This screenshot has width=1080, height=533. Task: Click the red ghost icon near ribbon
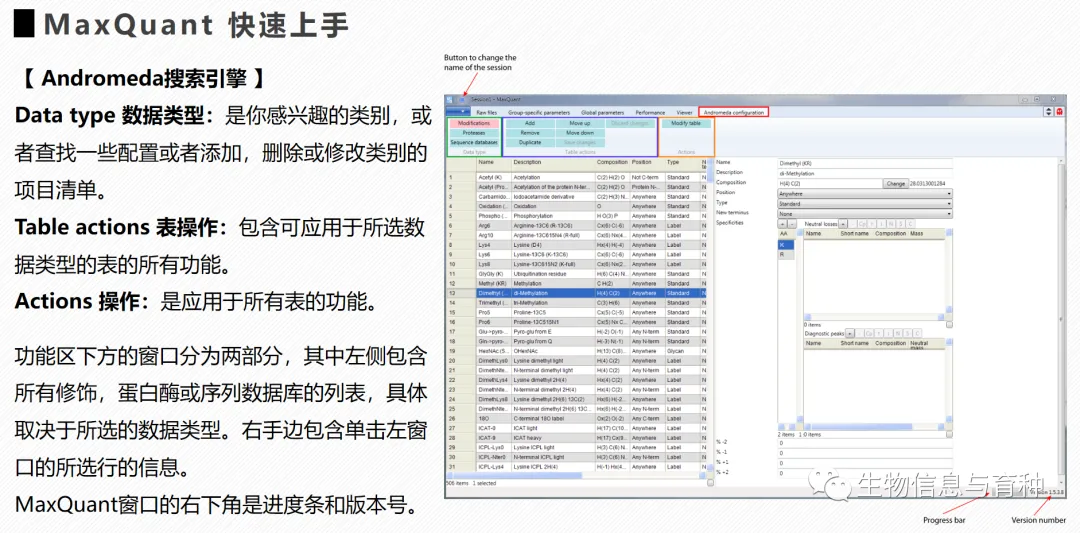[x=1059, y=112]
